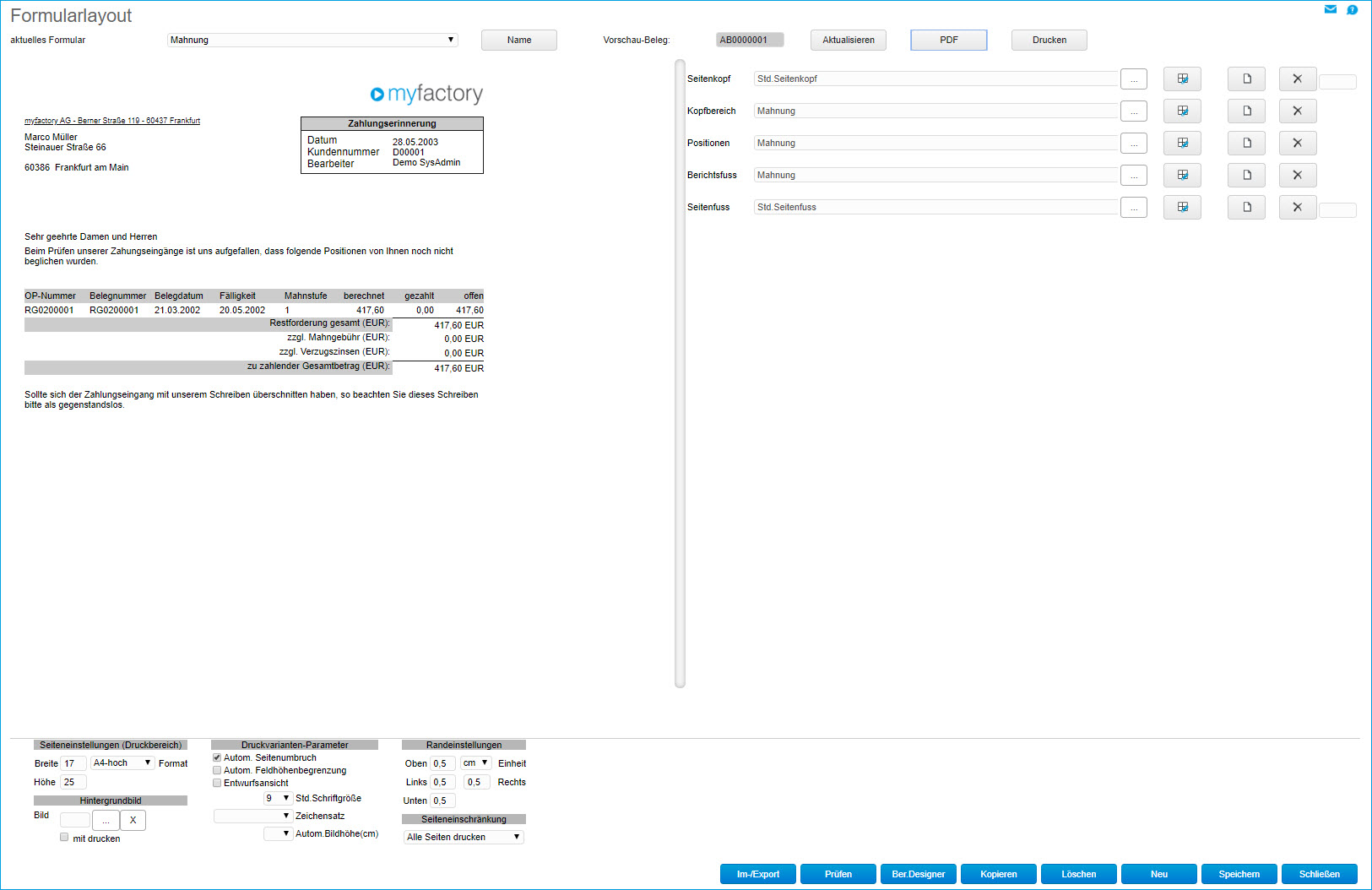Browse for Hintergrundbild with ellipsis button
The width and height of the screenshot is (1372, 890).
click(x=106, y=821)
